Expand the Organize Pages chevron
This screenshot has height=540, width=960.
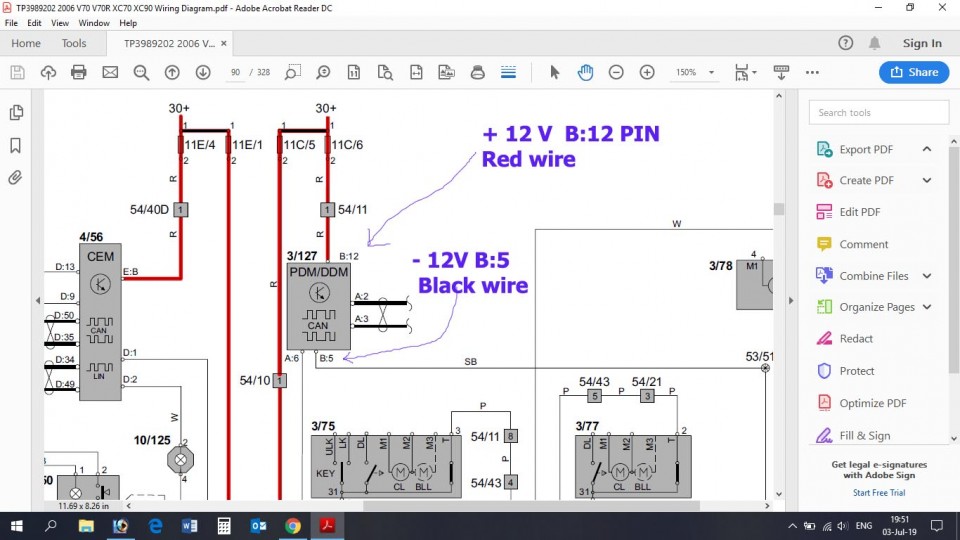pyautogui.click(x=927, y=307)
